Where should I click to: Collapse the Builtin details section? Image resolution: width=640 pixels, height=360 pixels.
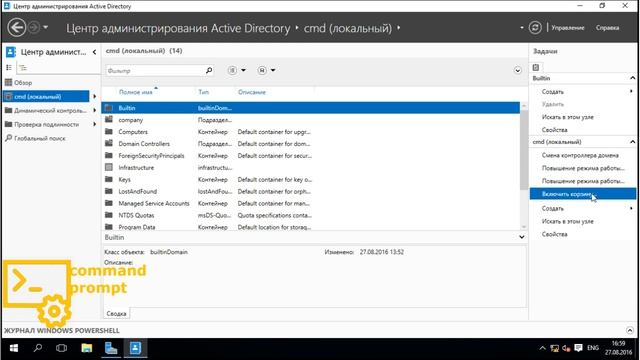pos(522,237)
